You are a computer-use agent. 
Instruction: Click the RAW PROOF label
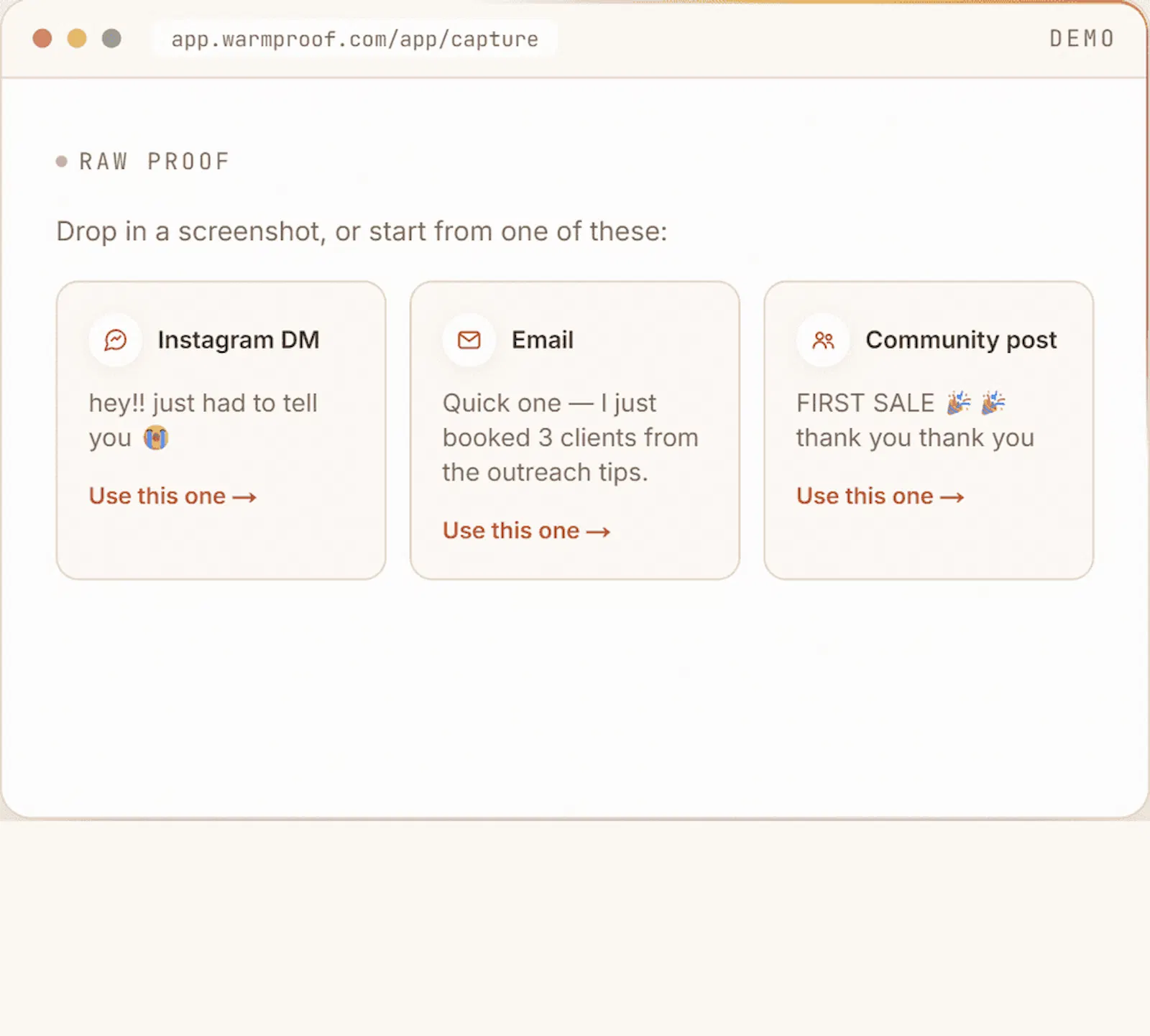click(155, 162)
